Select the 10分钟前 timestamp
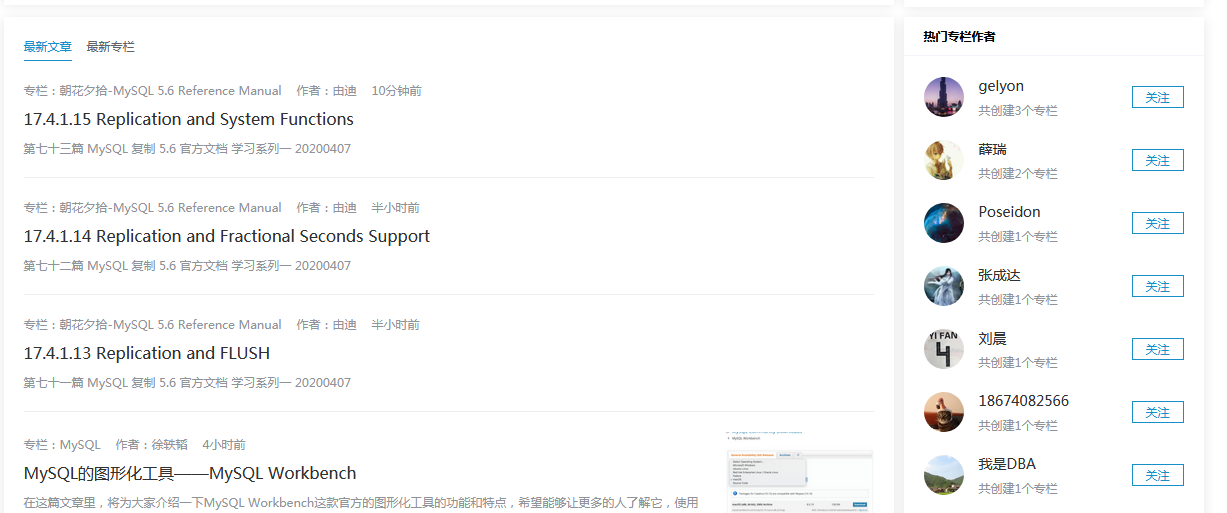 pos(396,91)
